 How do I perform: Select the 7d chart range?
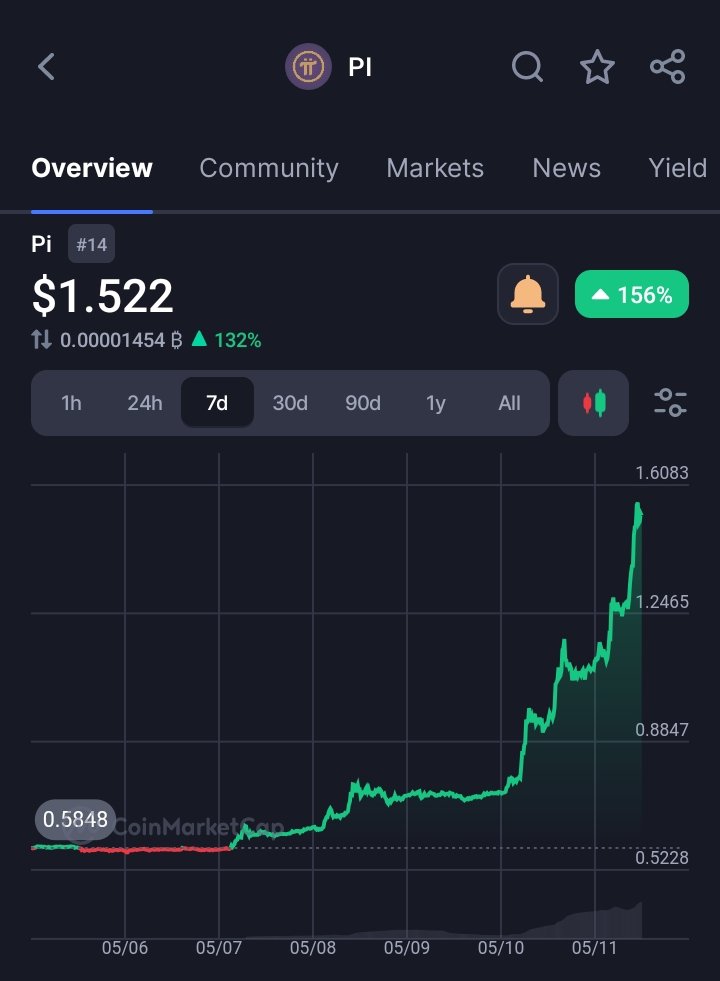click(217, 403)
